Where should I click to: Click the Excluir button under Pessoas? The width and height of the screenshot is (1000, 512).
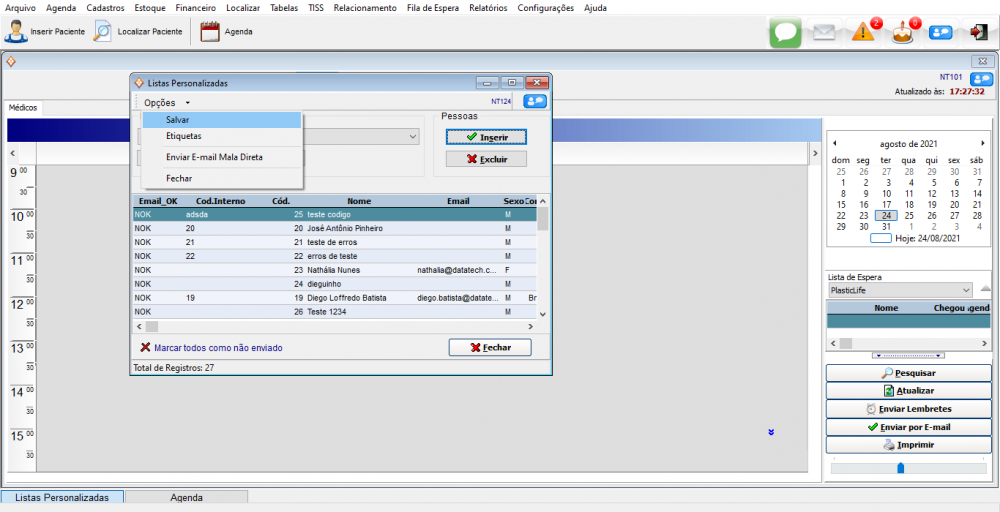pyautogui.click(x=486, y=159)
